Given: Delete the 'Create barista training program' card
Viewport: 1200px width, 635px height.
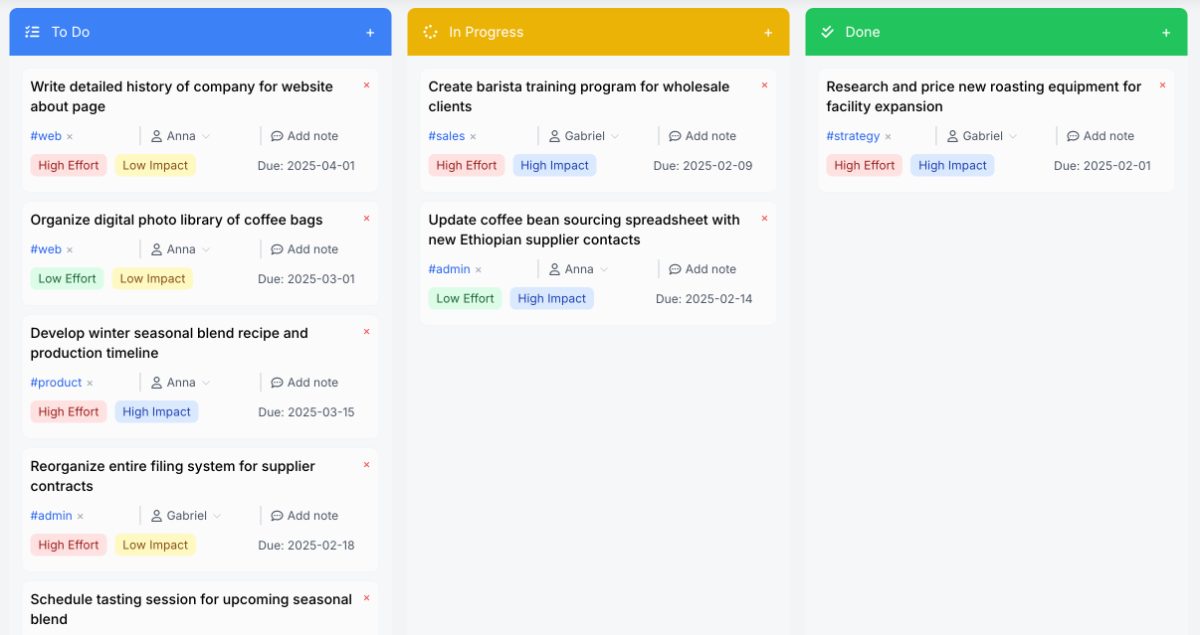Looking at the screenshot, I should (x=765, y=86).
